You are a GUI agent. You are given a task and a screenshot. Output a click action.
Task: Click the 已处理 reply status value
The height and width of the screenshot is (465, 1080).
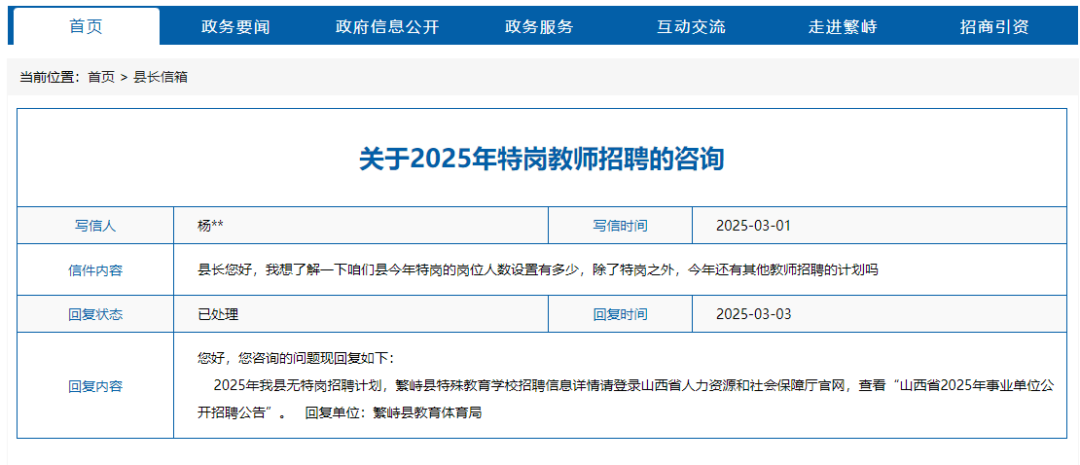218,314
